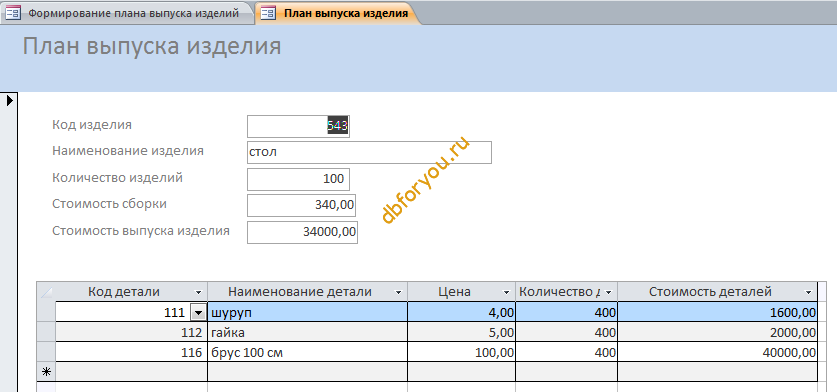Viewport: 837px width, 392px height.
Task: Click the Стоимость выпуска изделия label
Action: pos(141,231)
